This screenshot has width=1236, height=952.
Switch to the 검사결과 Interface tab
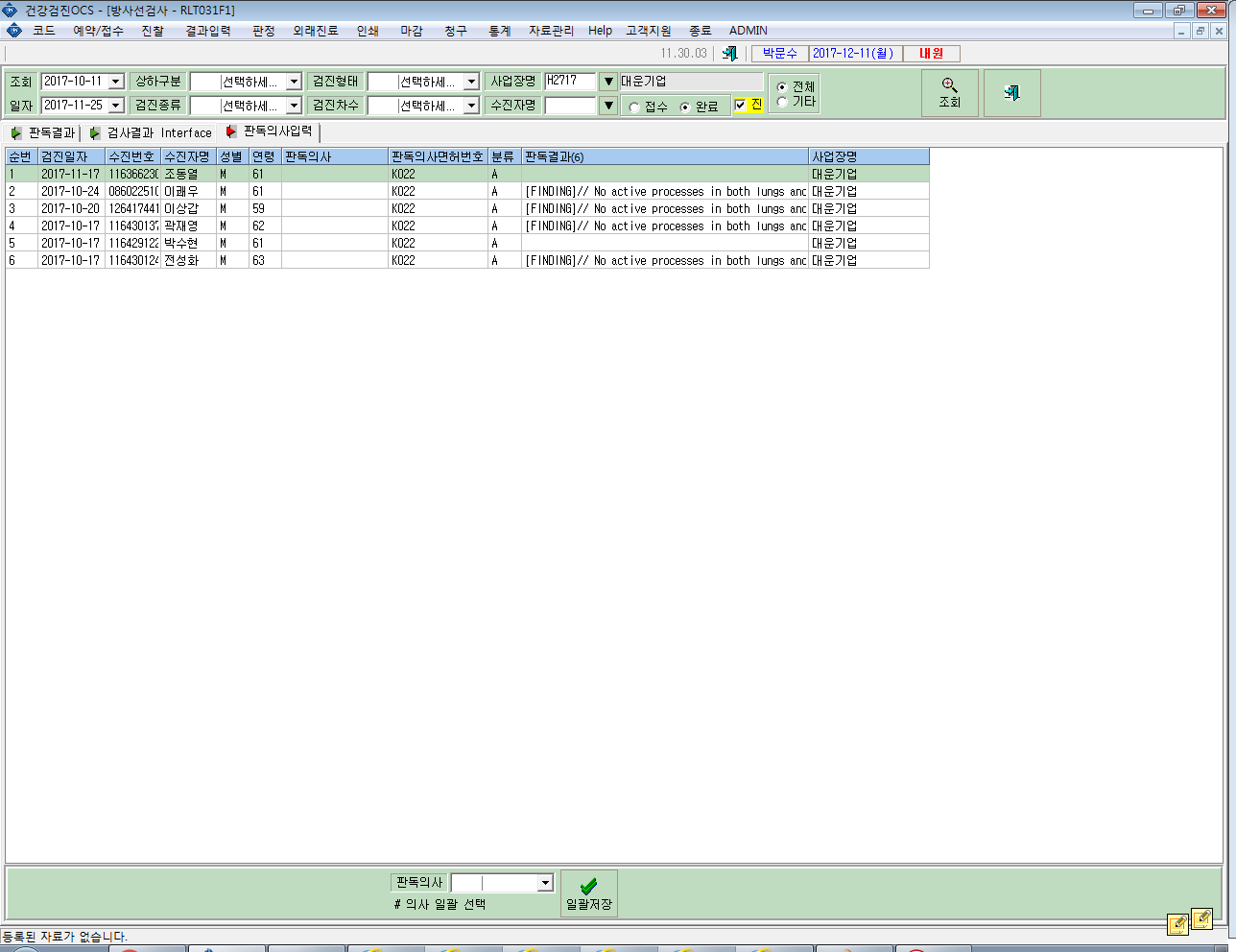(x=151, y=133)
